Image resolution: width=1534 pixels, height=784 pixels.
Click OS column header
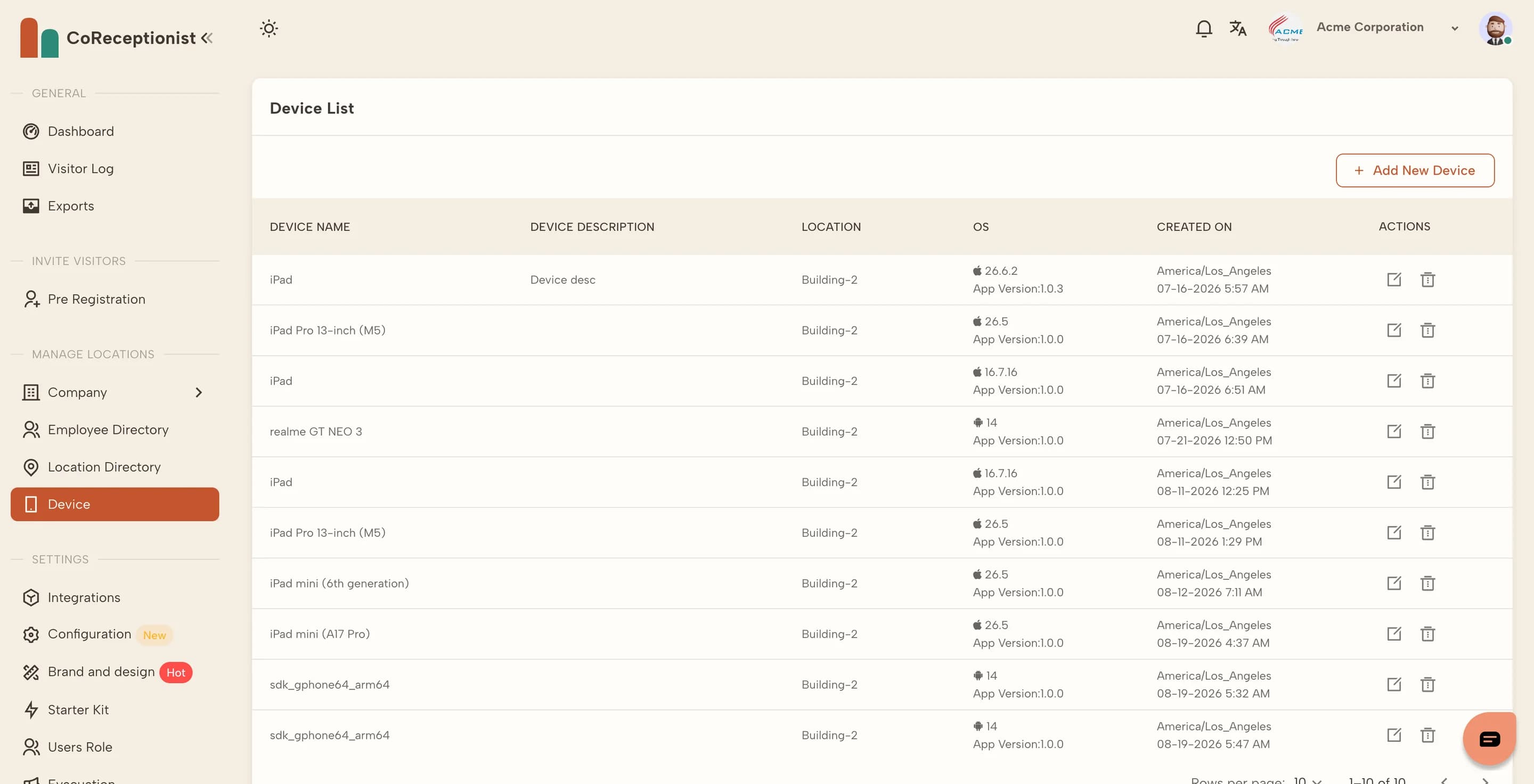click(980, 227)
